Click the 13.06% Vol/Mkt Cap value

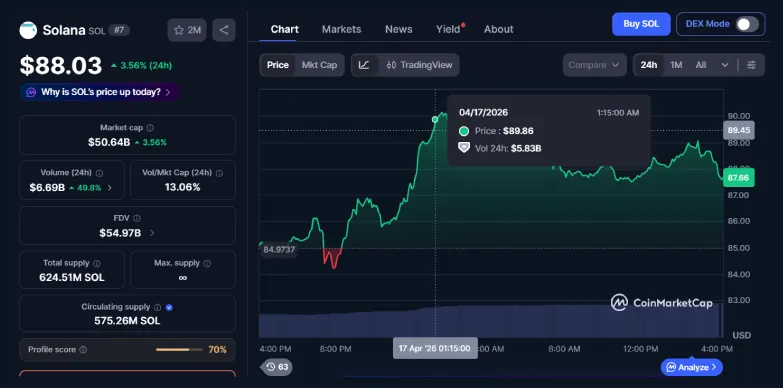[x=182, y=187]
